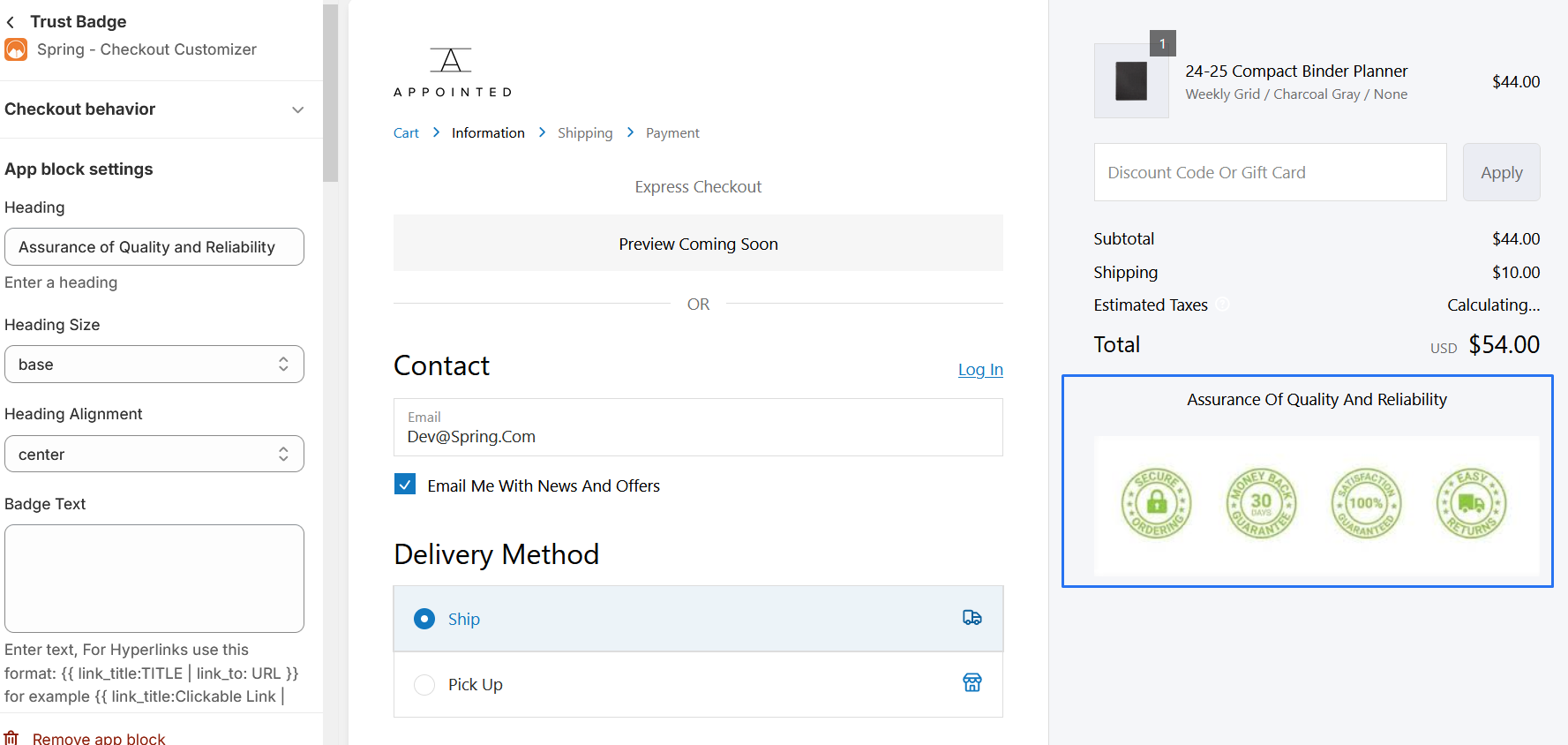Click the Log In link

(x=979, y=370)
